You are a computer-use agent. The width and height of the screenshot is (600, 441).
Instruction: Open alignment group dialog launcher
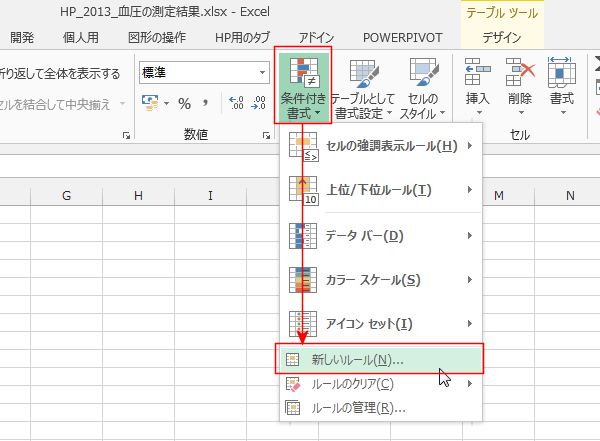click(x=126, y=136)
